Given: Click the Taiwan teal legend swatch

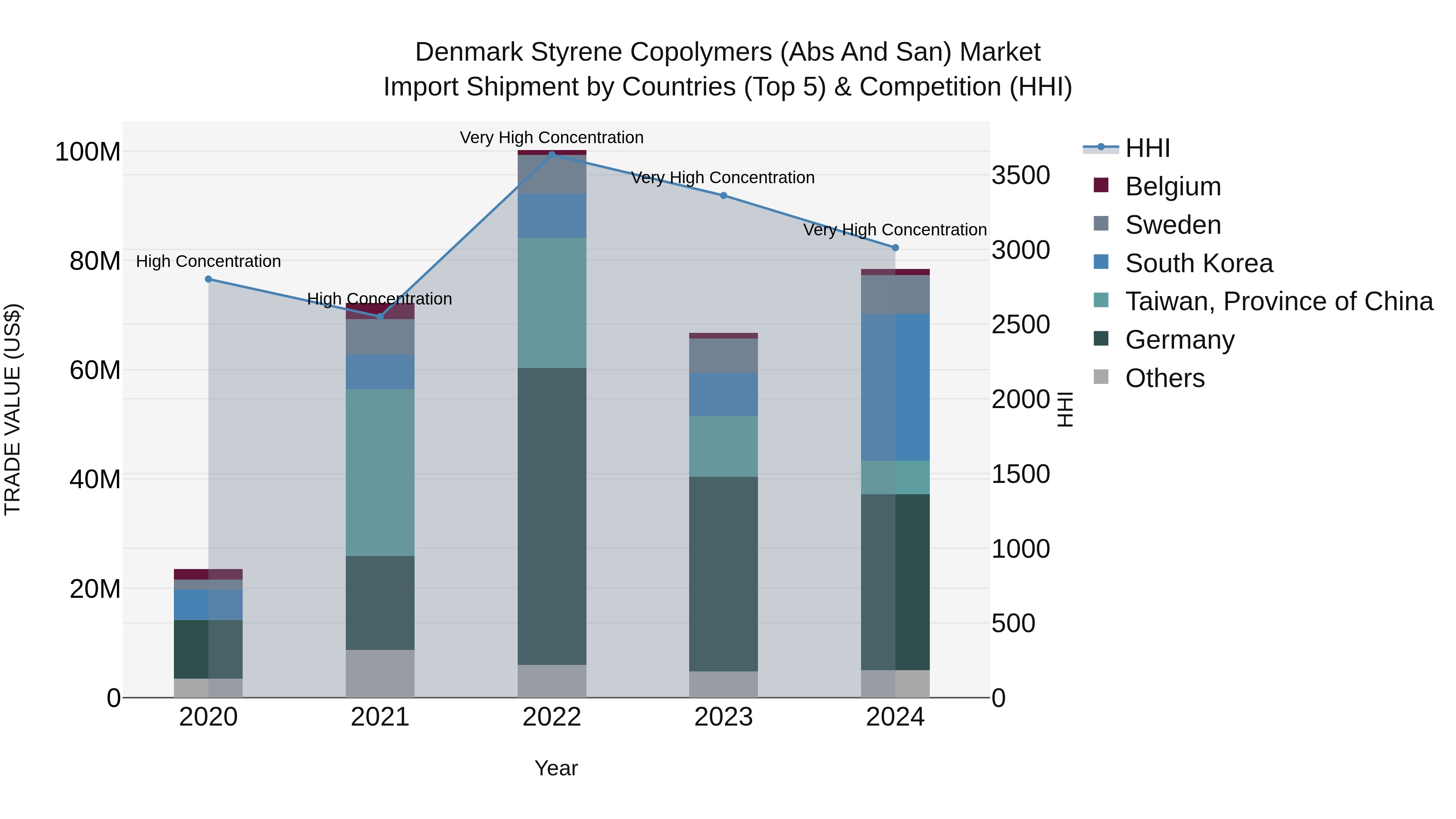Looking at the screenshot, I should pos(1101,300).
